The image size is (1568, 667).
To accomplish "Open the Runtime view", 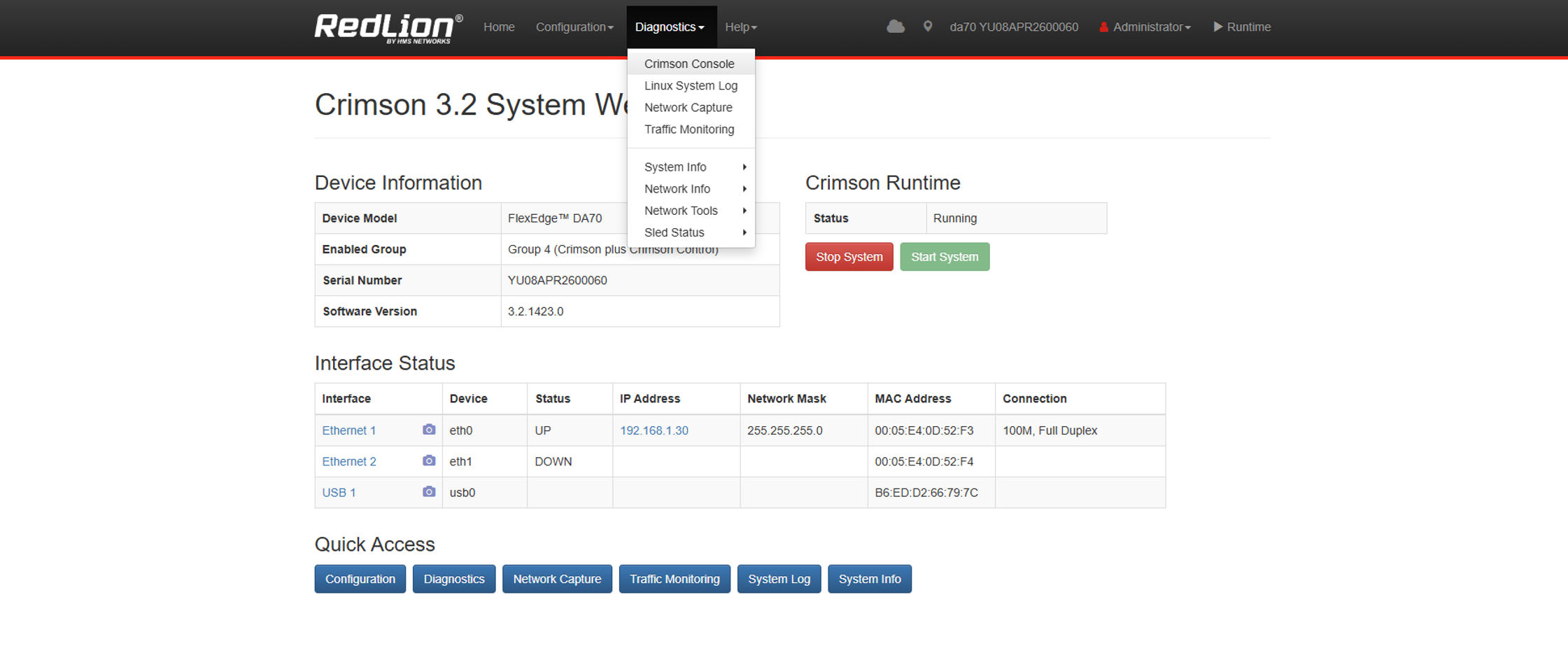I will pos(1242,27).
